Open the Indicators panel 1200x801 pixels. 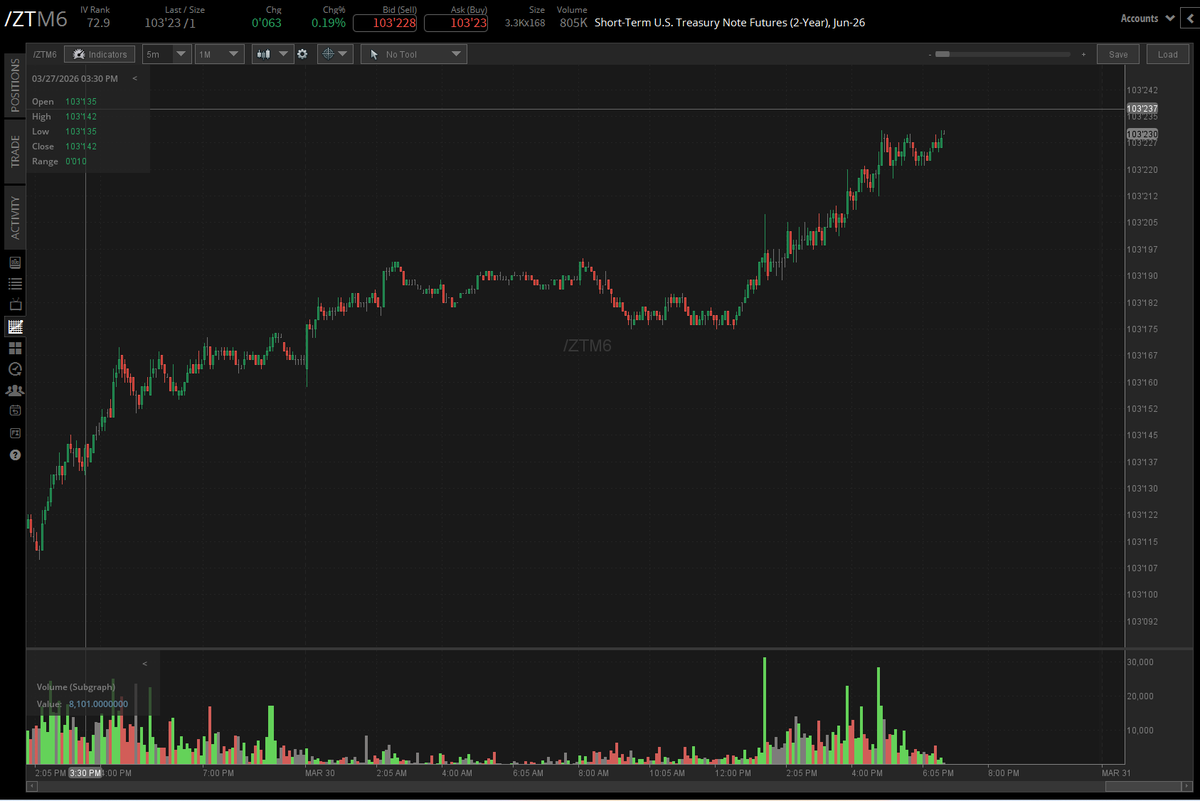click(x=99, y=54)
